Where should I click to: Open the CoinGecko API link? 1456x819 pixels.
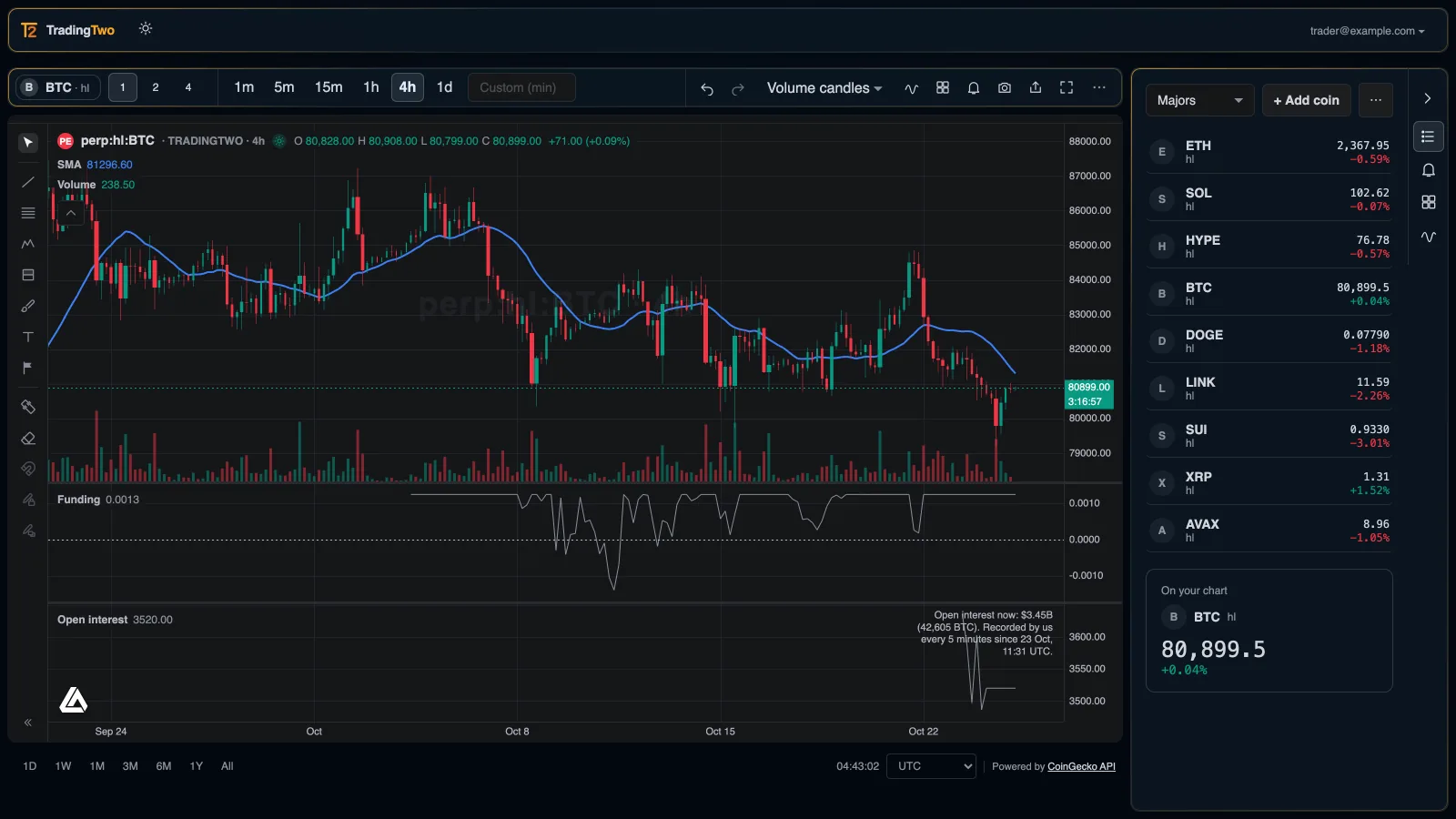point(1081,766)
